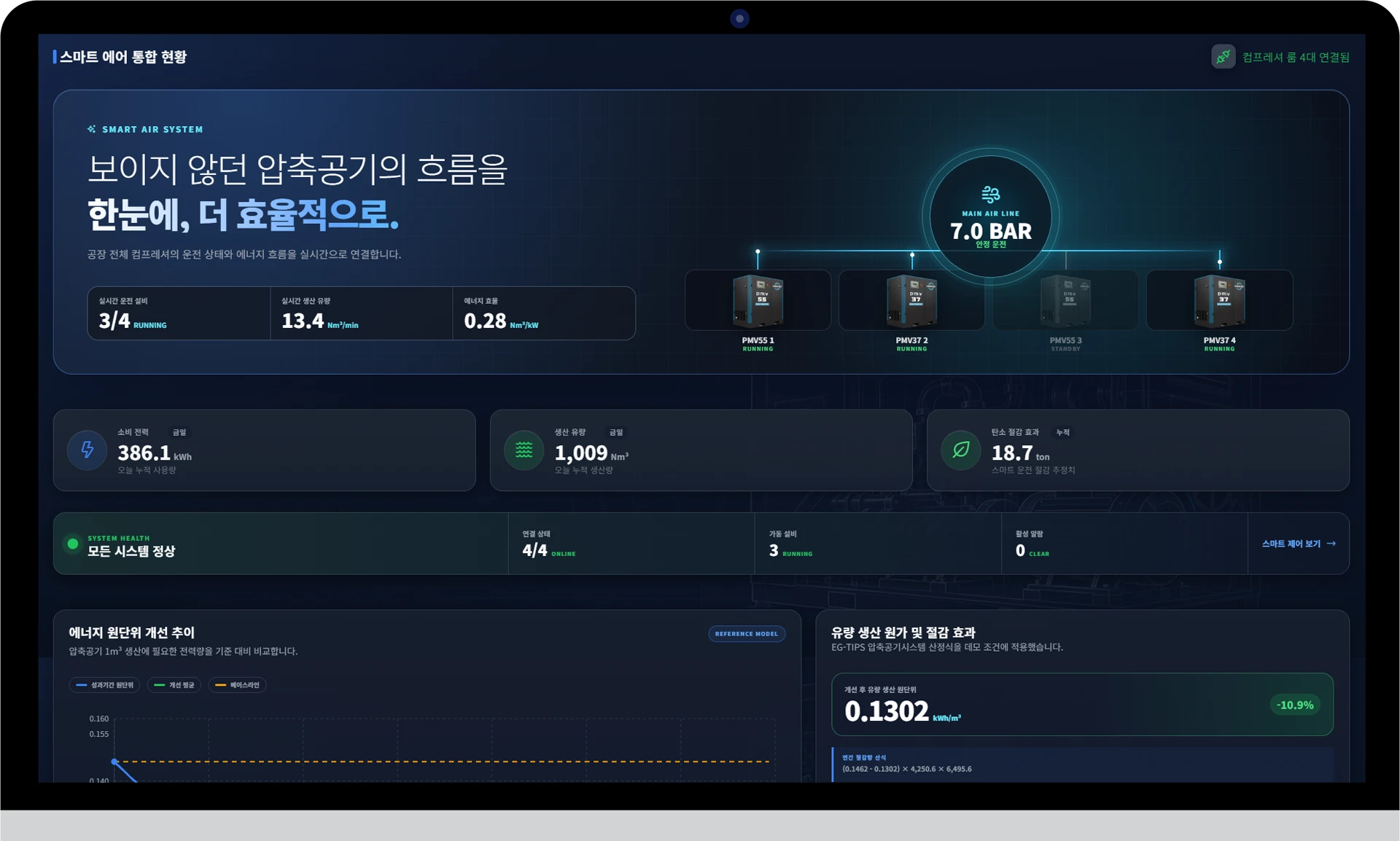Select the PMV37 2 compressor thumbnail
Viewport: 1400px width, 841px height.
911,300
